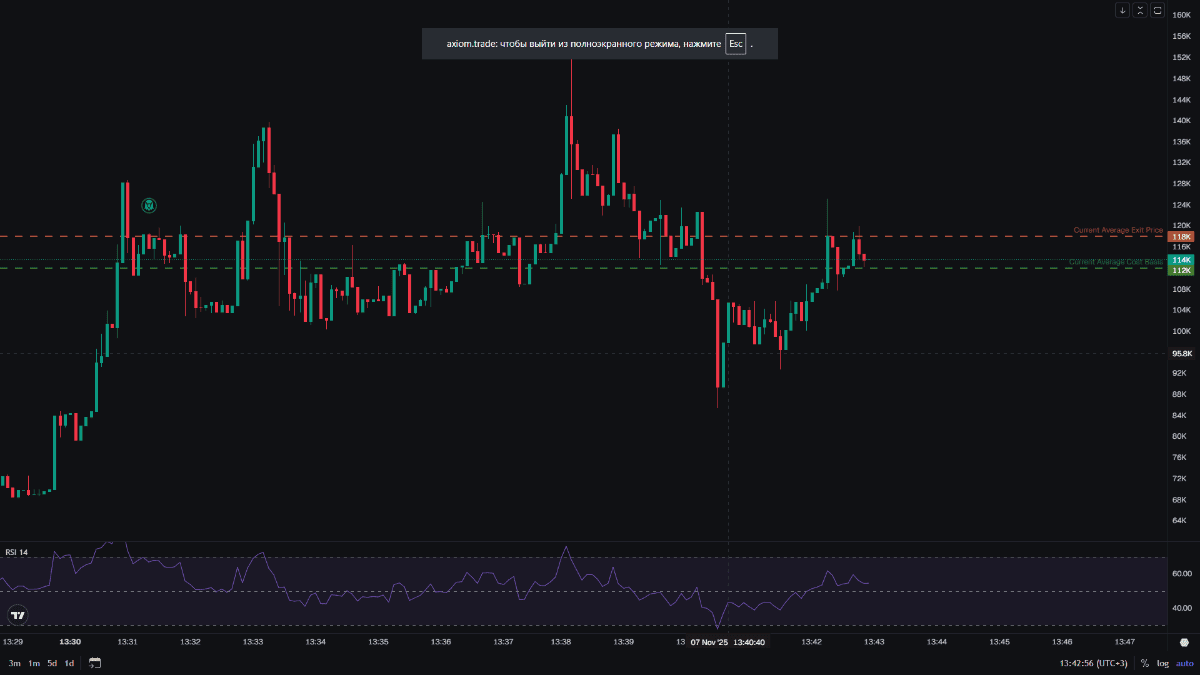Click the RSI 14 indicator label
The height and width of the screenshot is (675, 1200).
(x=17, y=552)
